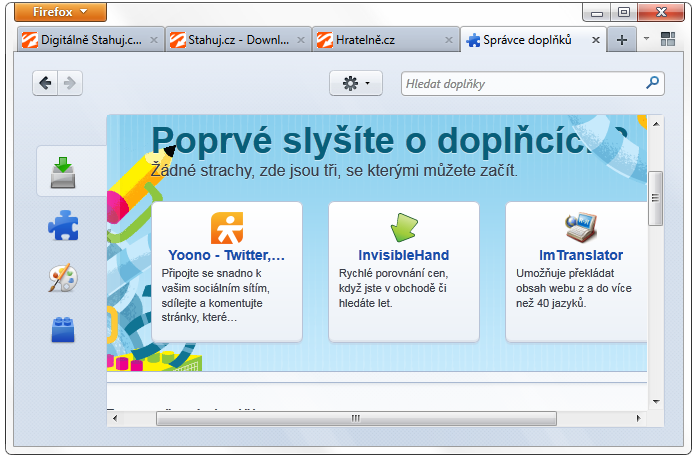The height and width of the screenshot is (456, 697).
Task: Click the vertical scrollbar down arrow
Action: point(656,401)
